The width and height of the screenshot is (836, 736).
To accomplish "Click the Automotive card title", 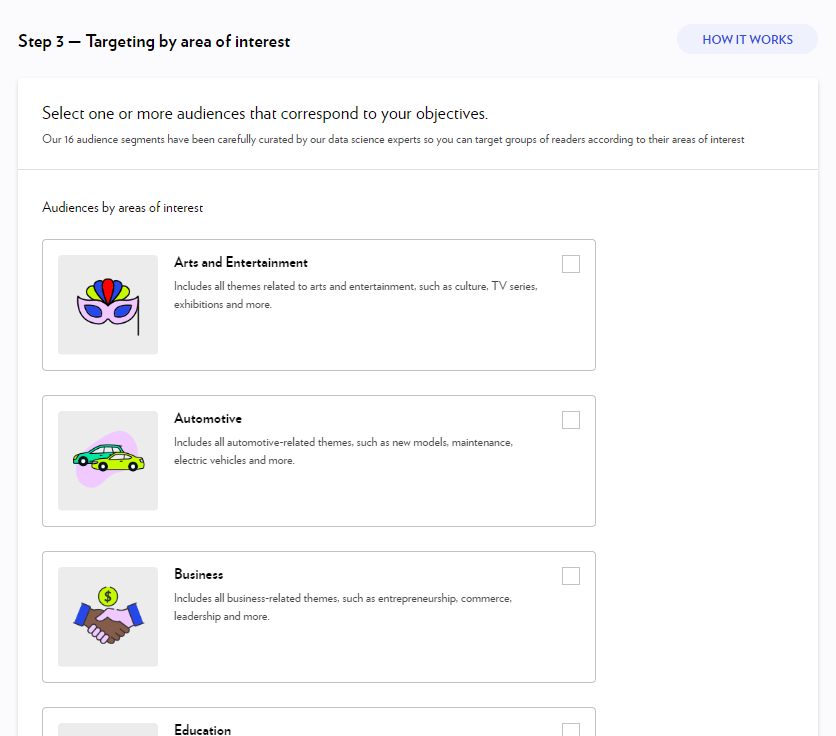I will [208, 419].
